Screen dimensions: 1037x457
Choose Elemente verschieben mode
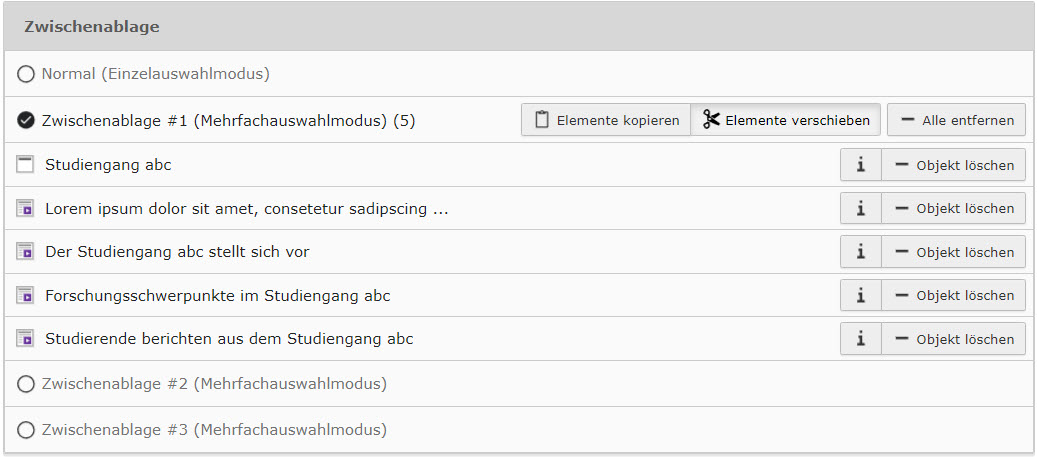(786, 120)
